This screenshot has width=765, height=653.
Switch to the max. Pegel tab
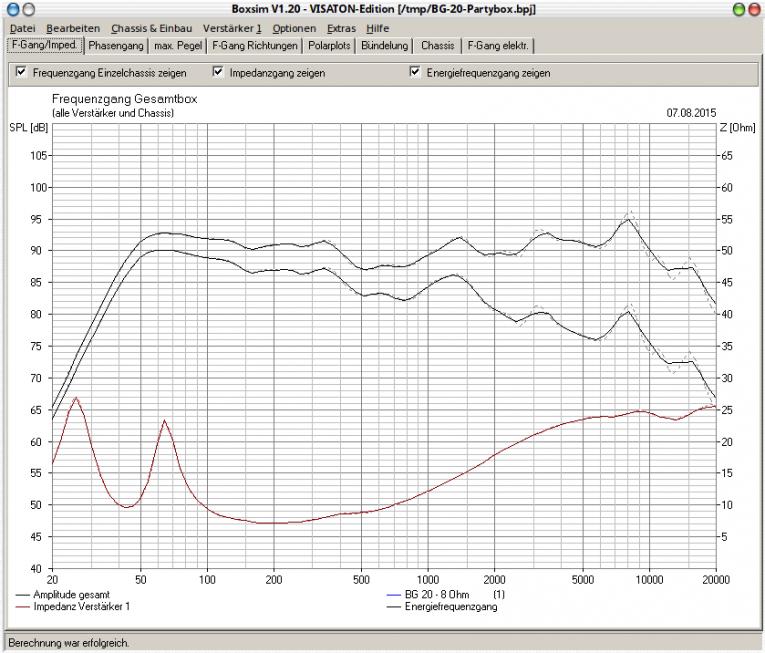click(178, 45)
